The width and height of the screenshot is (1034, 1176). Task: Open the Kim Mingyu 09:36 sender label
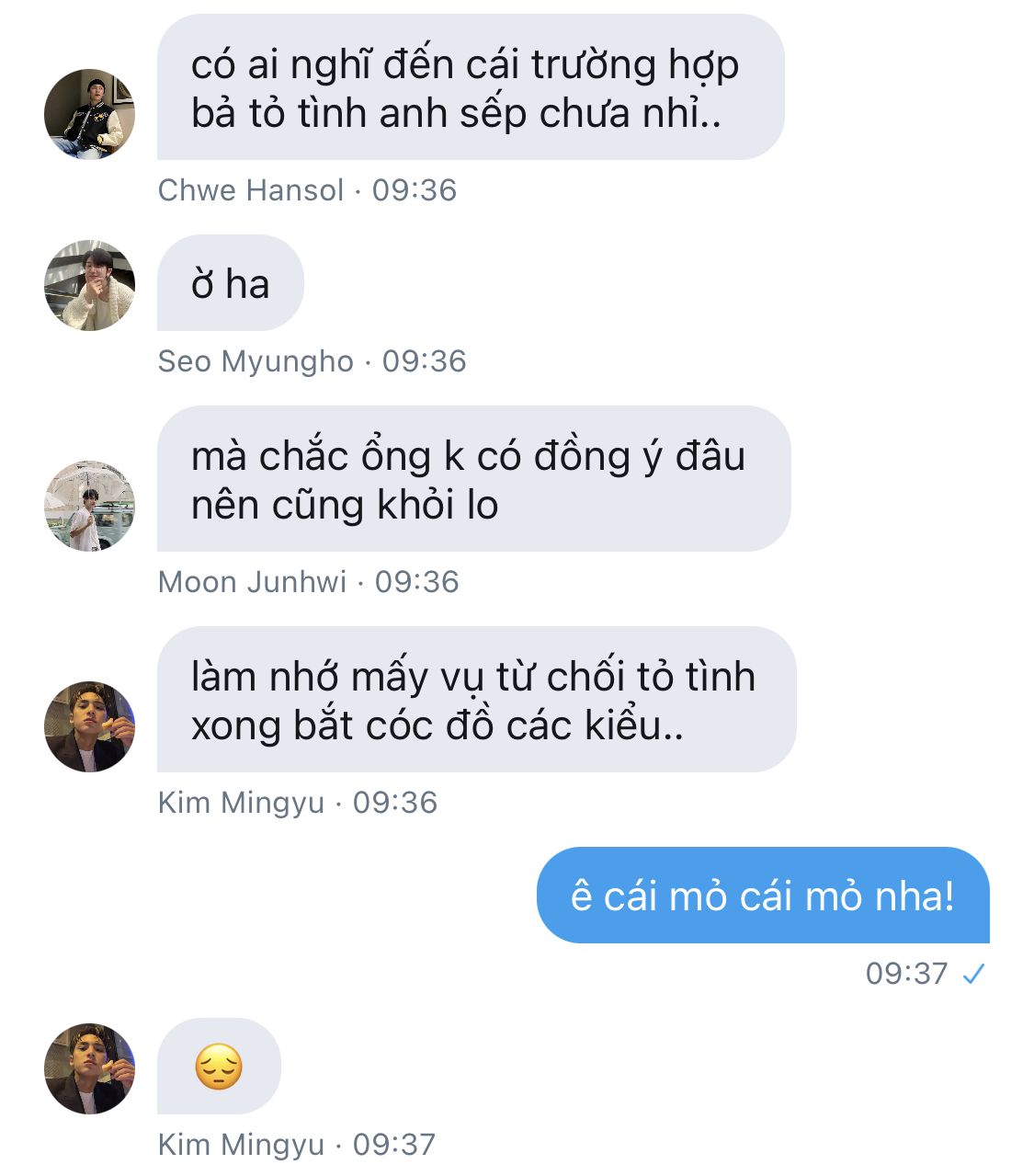[x=242, y=803]
